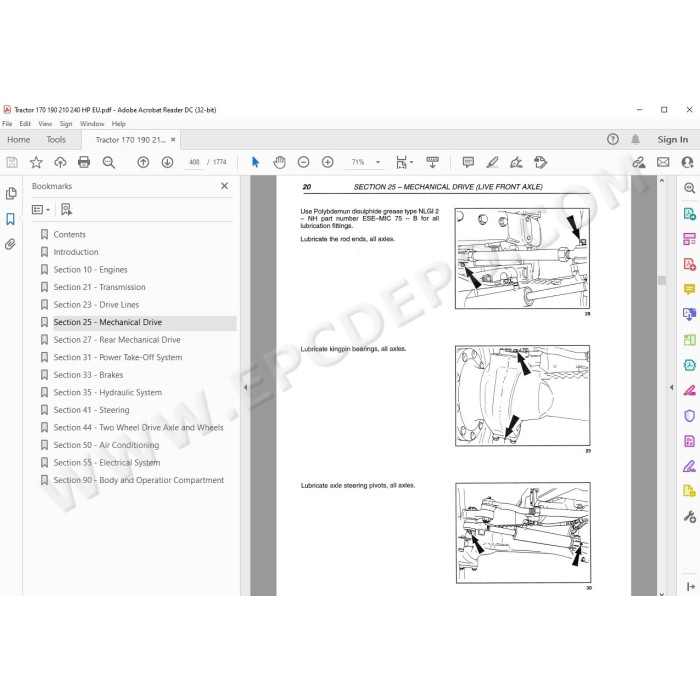Open the Sign document pen tool
The height and width of the screenshot is (700, 700).
click(516, 162)
